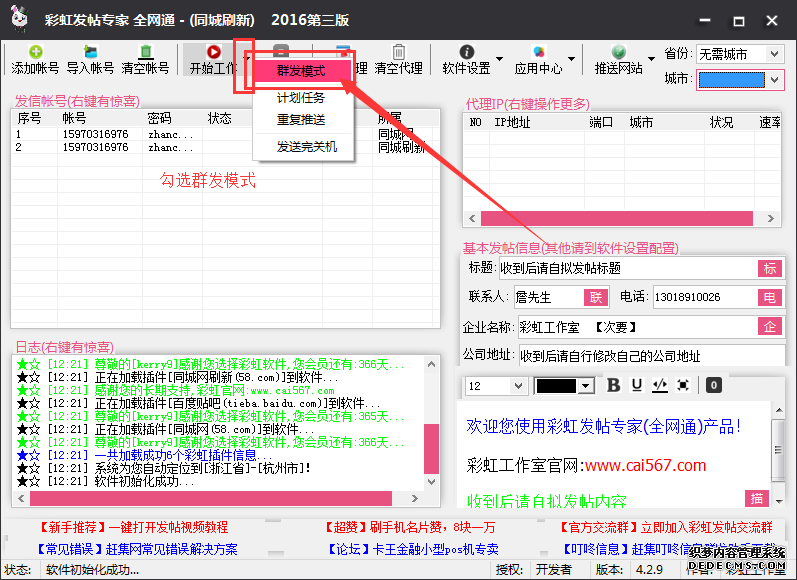Select 群发模式 from the menu
The width and height of the screenshot is (797, 580).
coord(301,71)
